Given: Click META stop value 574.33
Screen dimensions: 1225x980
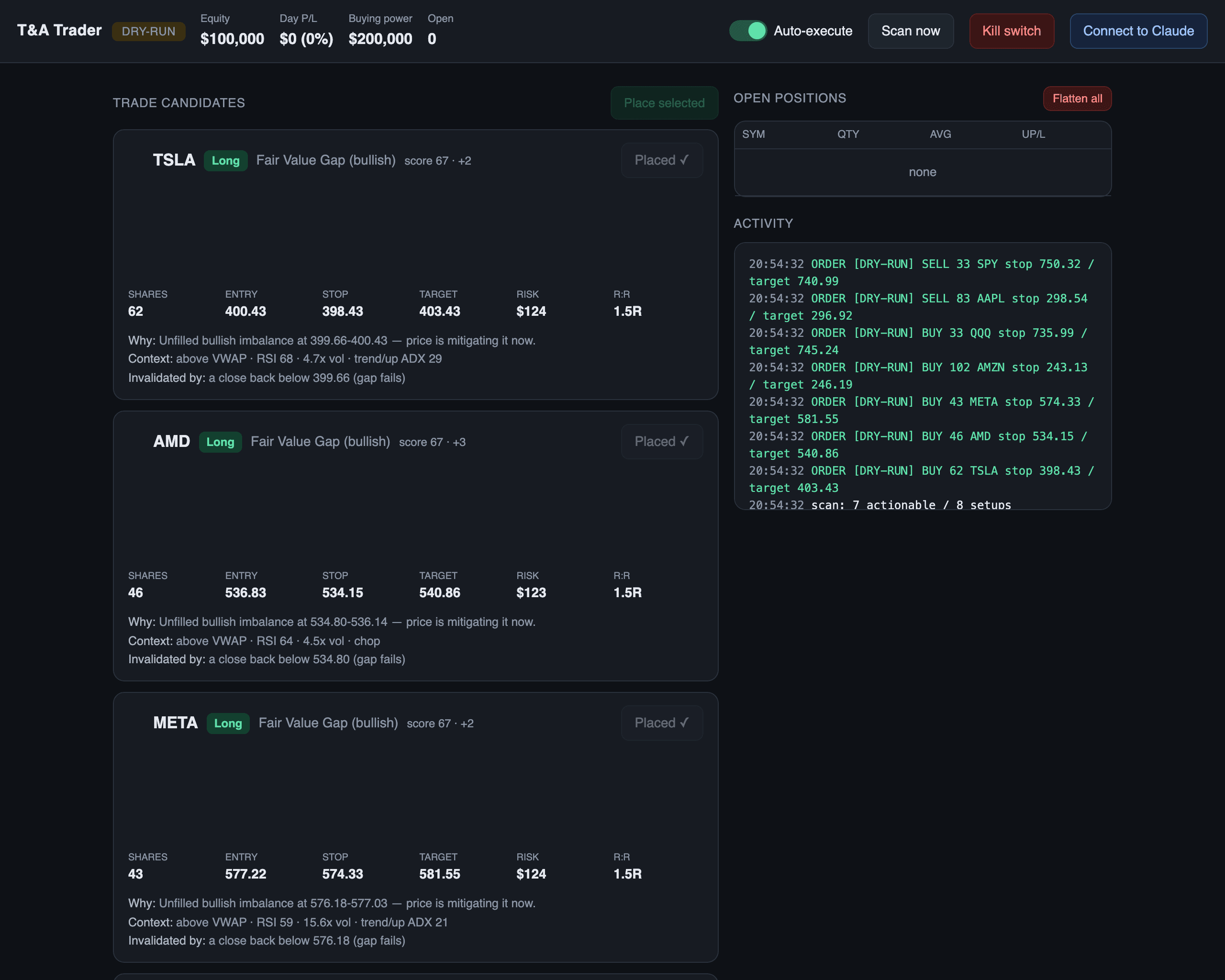Looking at the screenshot, I should pyautogui.click(x=343, y=874).
